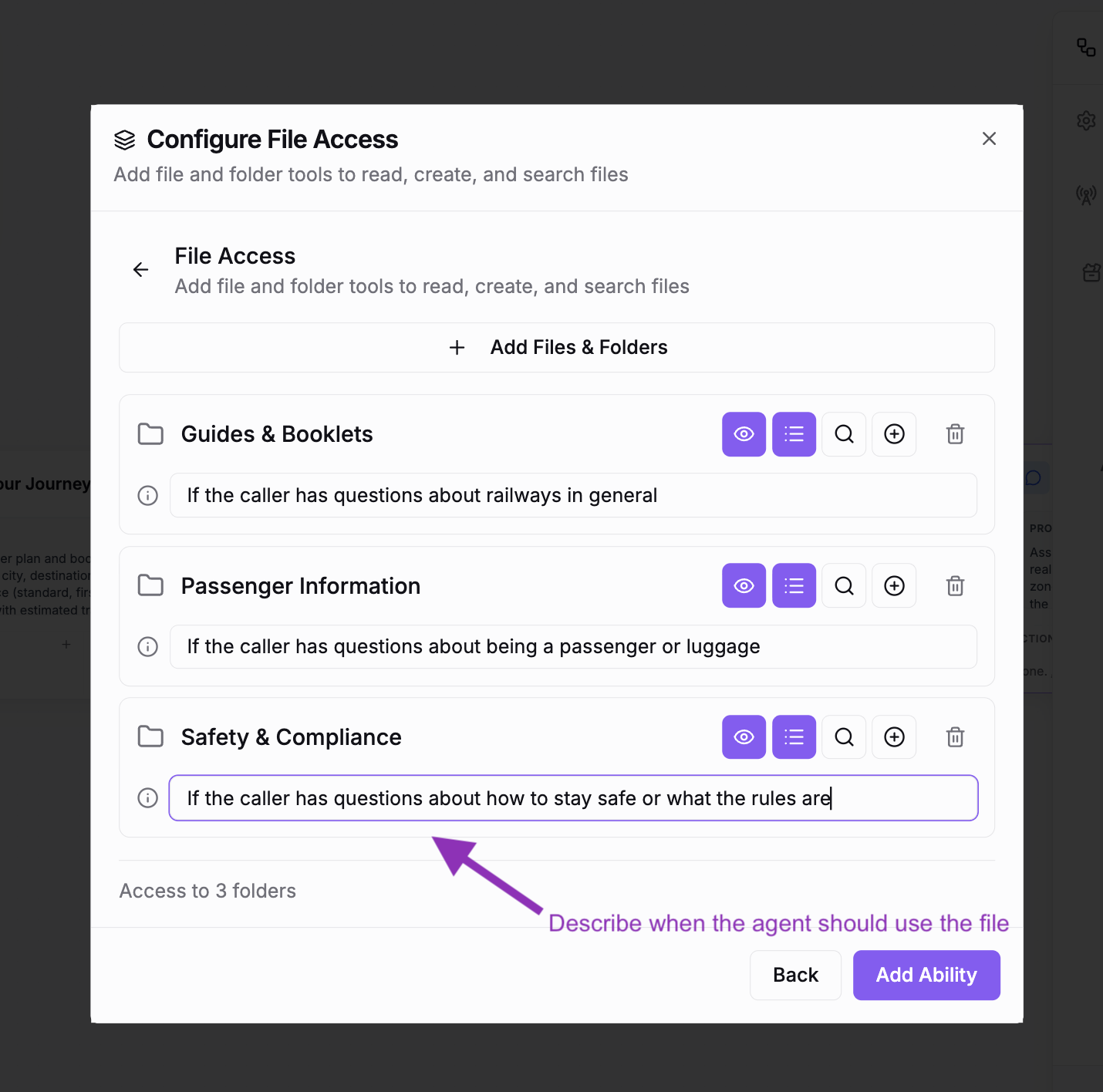Toggle read access eye on Passenger Information

coord(744,585)
